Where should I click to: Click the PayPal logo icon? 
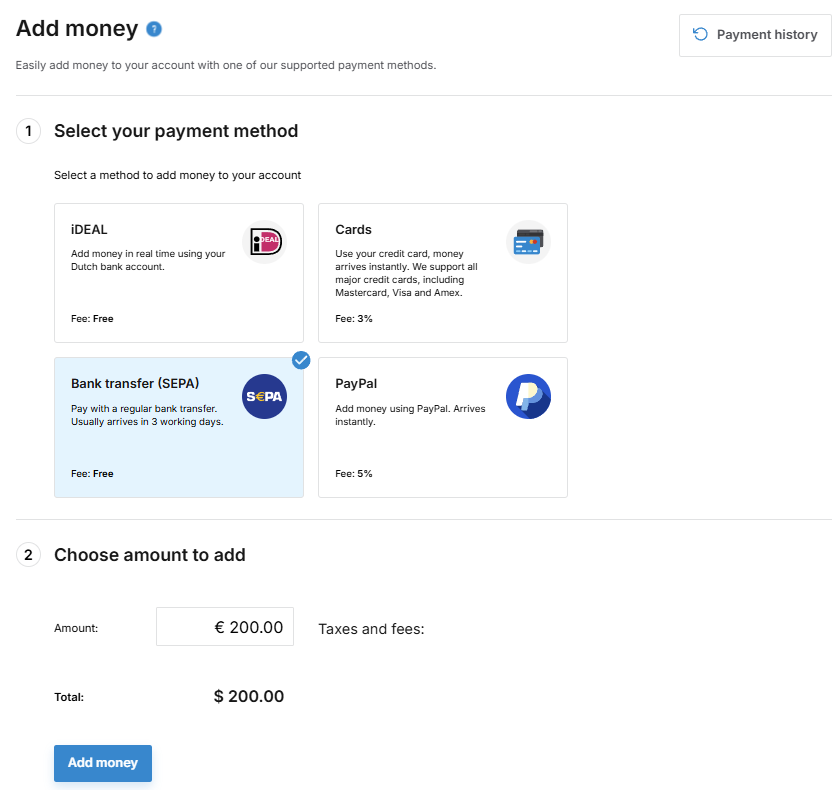(528, 396)
